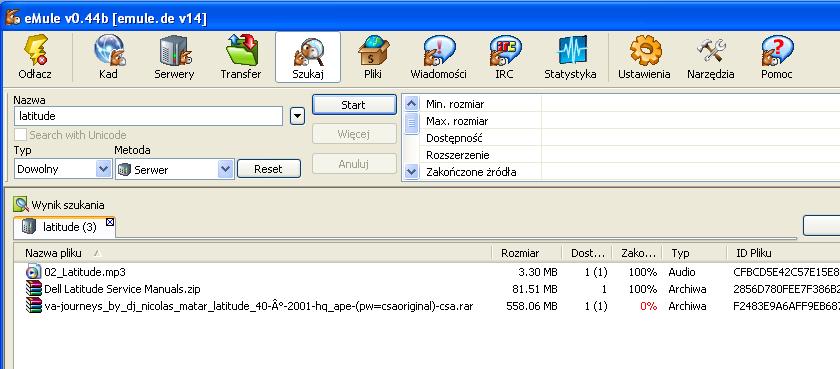The width and height of the screenshot is (840, 369).
Task: Open the Typ Dowolny dropdown
Action: [x=104, y=169]
